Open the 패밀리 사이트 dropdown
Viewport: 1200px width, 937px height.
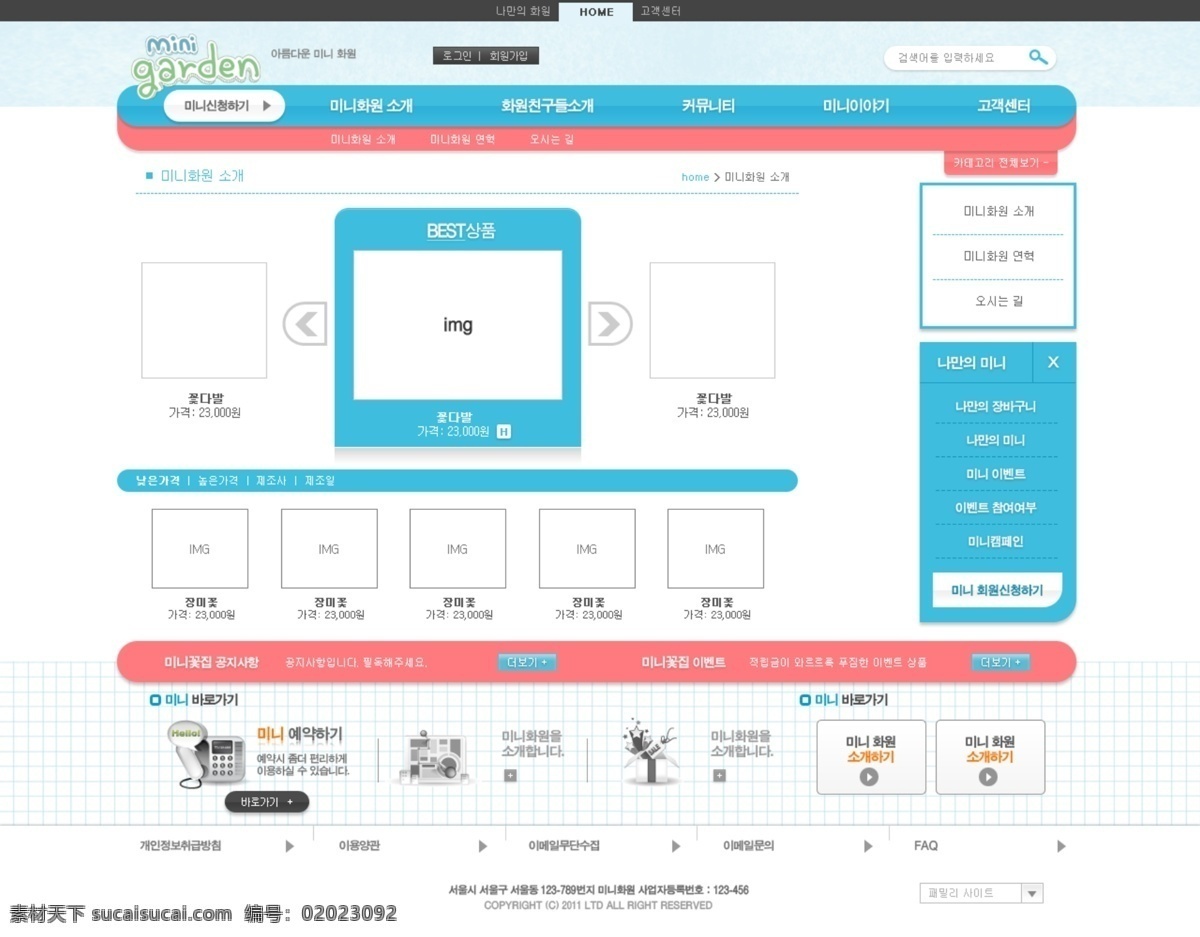tap(981, 893)
